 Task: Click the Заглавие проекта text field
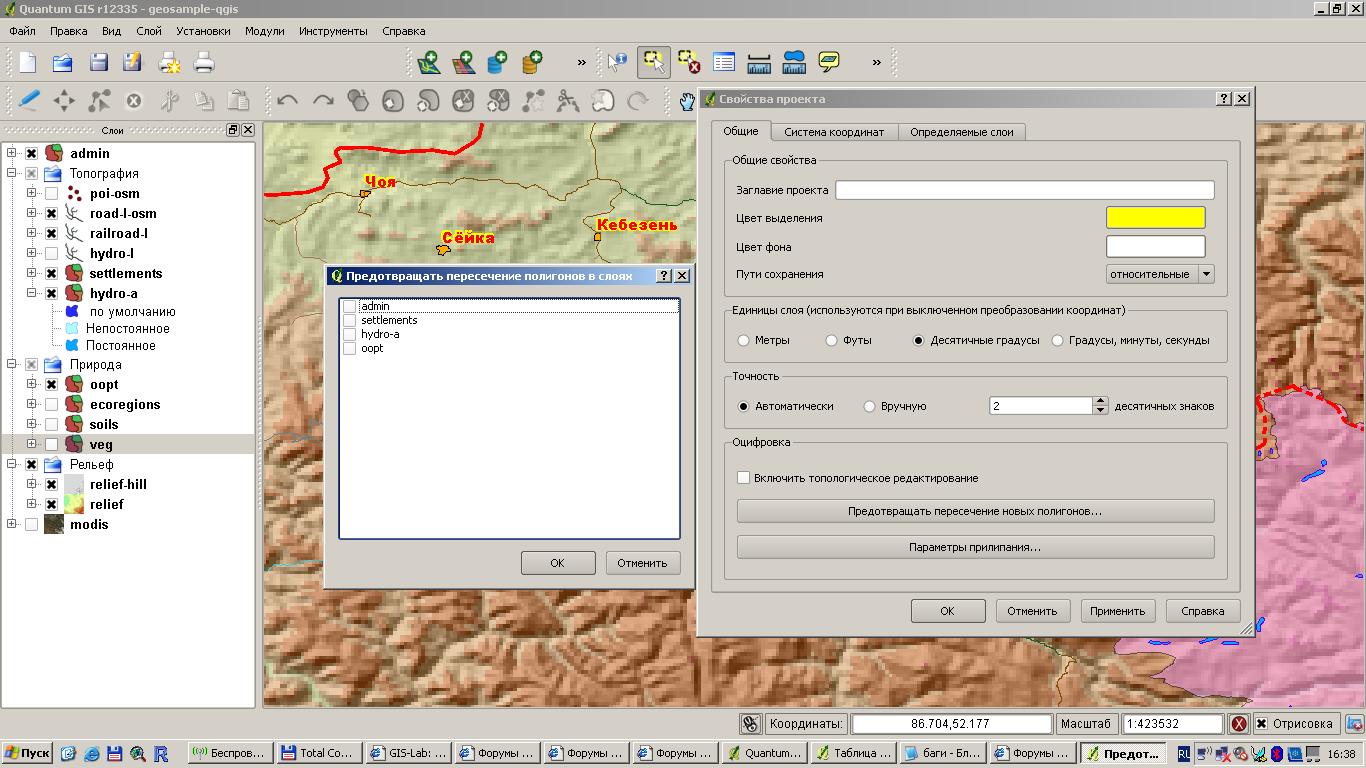click(1024, 190)
